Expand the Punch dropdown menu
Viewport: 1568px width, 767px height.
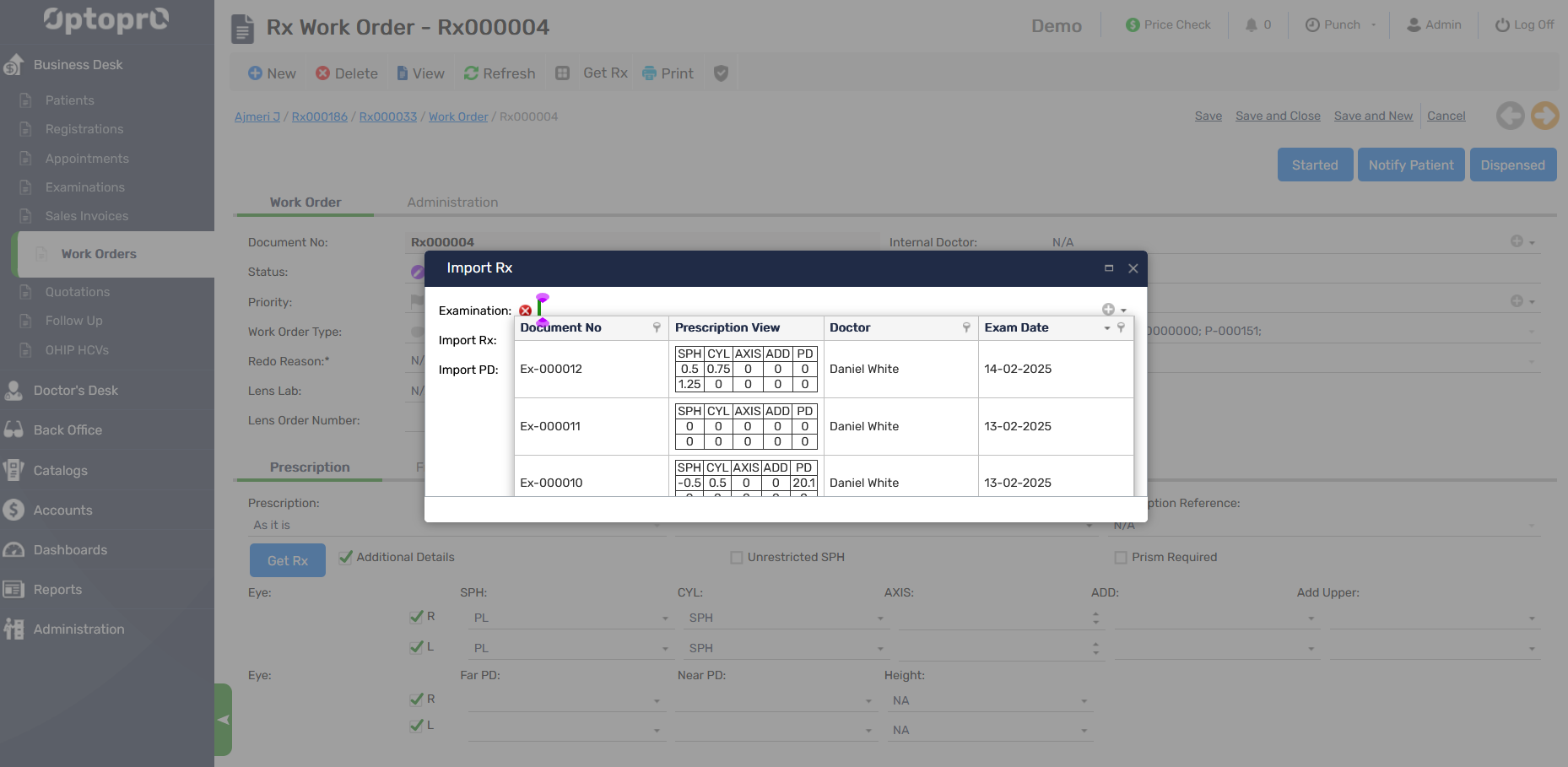tap(1373, 24)
